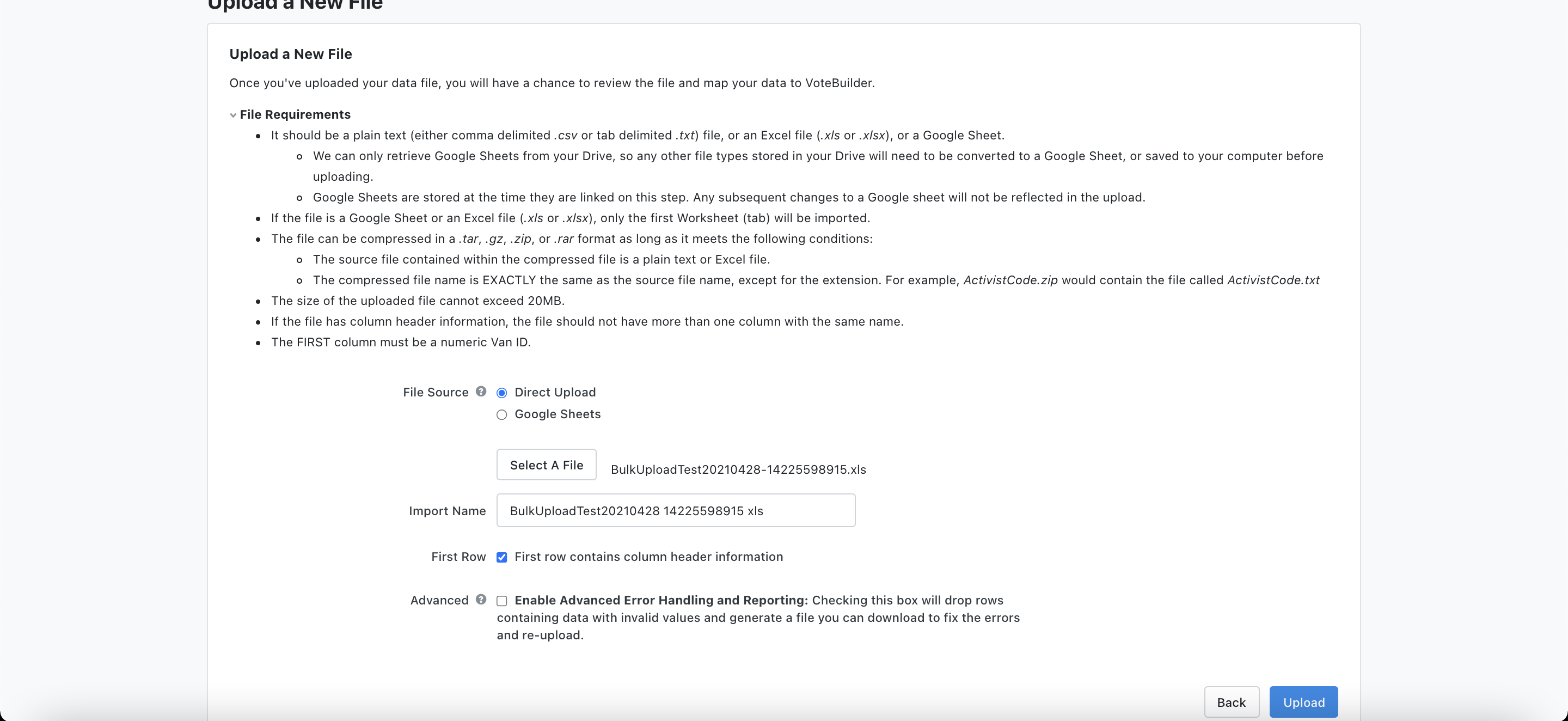This screenshot has height=721, width=1568.
Task: Select the Direct Upload radio button
Action: pyautogui.click(x=501, y=393)
